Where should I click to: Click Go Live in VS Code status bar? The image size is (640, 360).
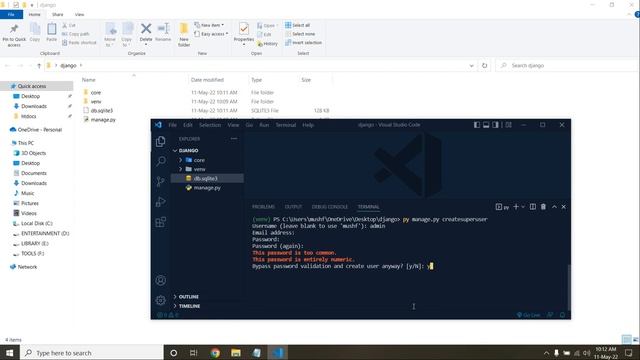click(x=529, y=315)
